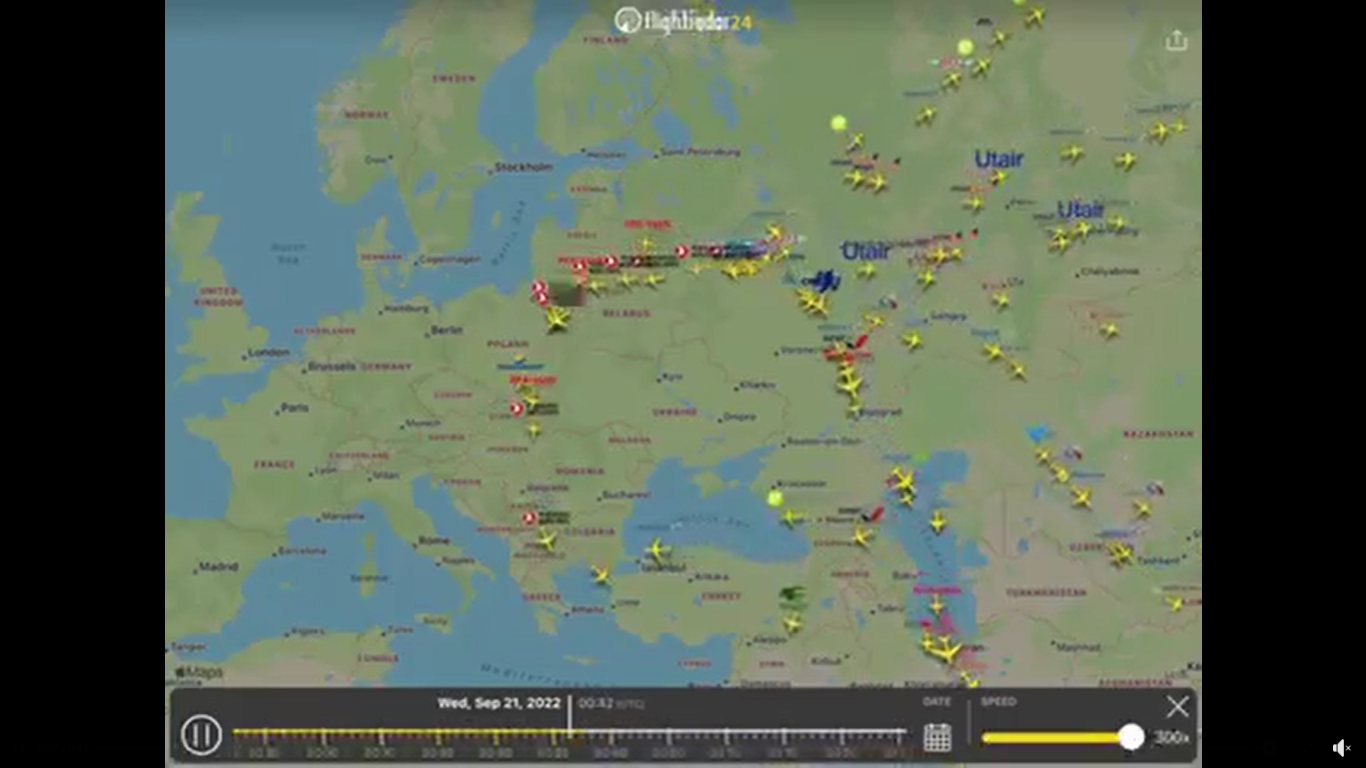Click the Athens city label
1366x768 pixels.
point(587,609)
